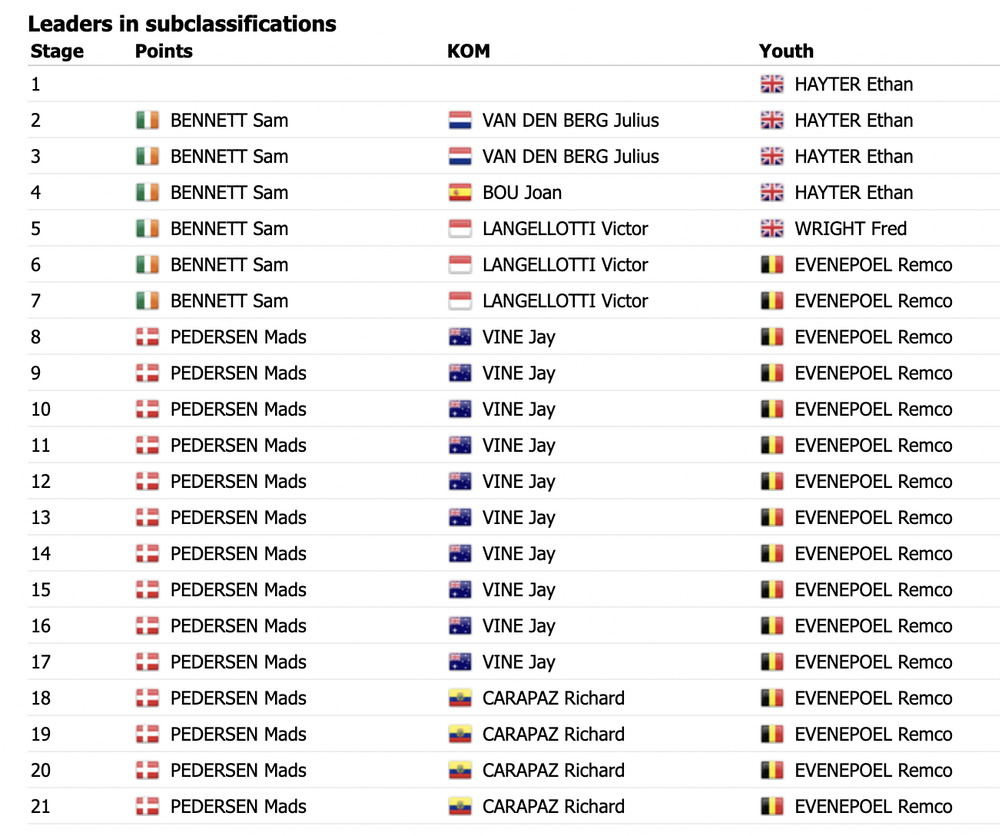Click Belgian flag beside EVENEPOEL in stage 6
This screenshot has height=836, width=1000.
[772, 265]
